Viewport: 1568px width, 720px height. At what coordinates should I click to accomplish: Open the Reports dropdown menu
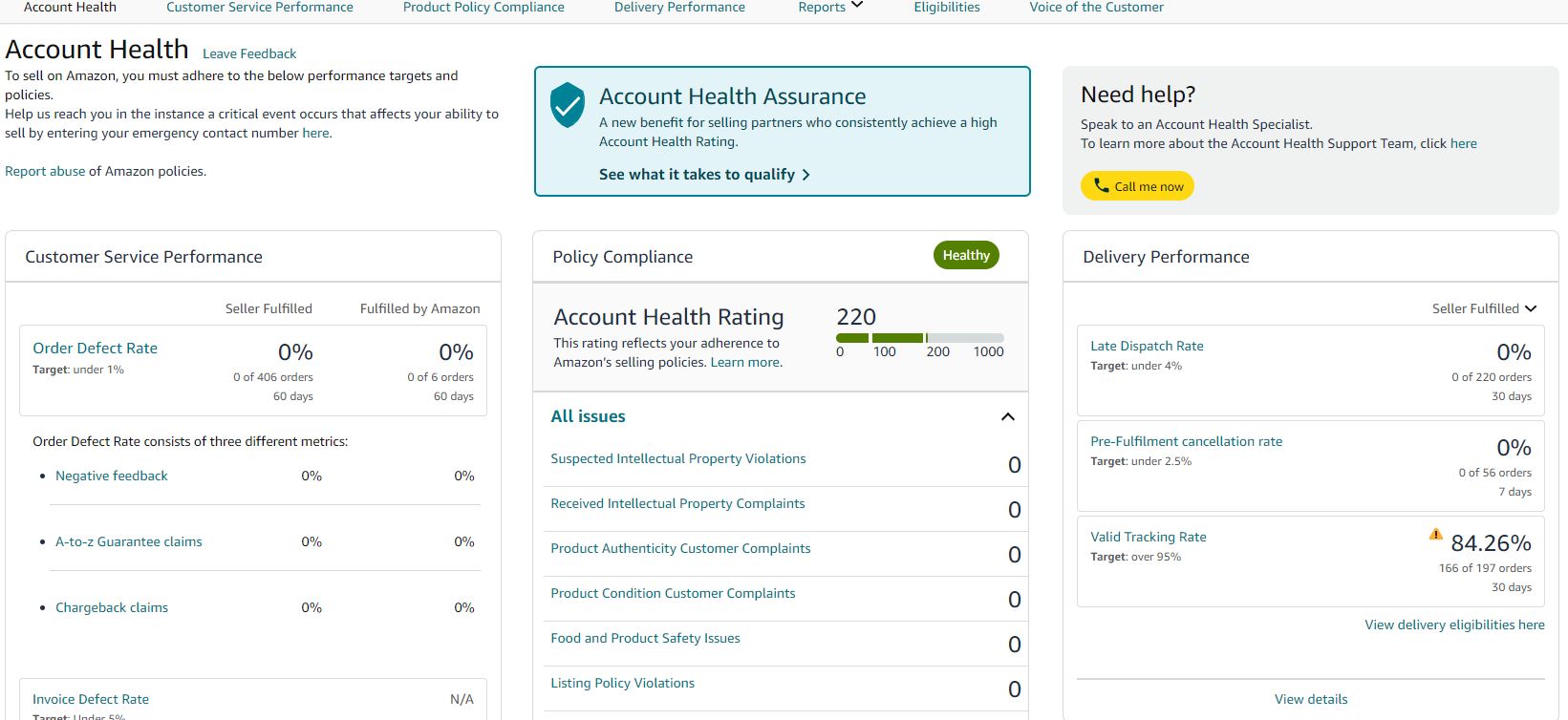coord(830,7)
